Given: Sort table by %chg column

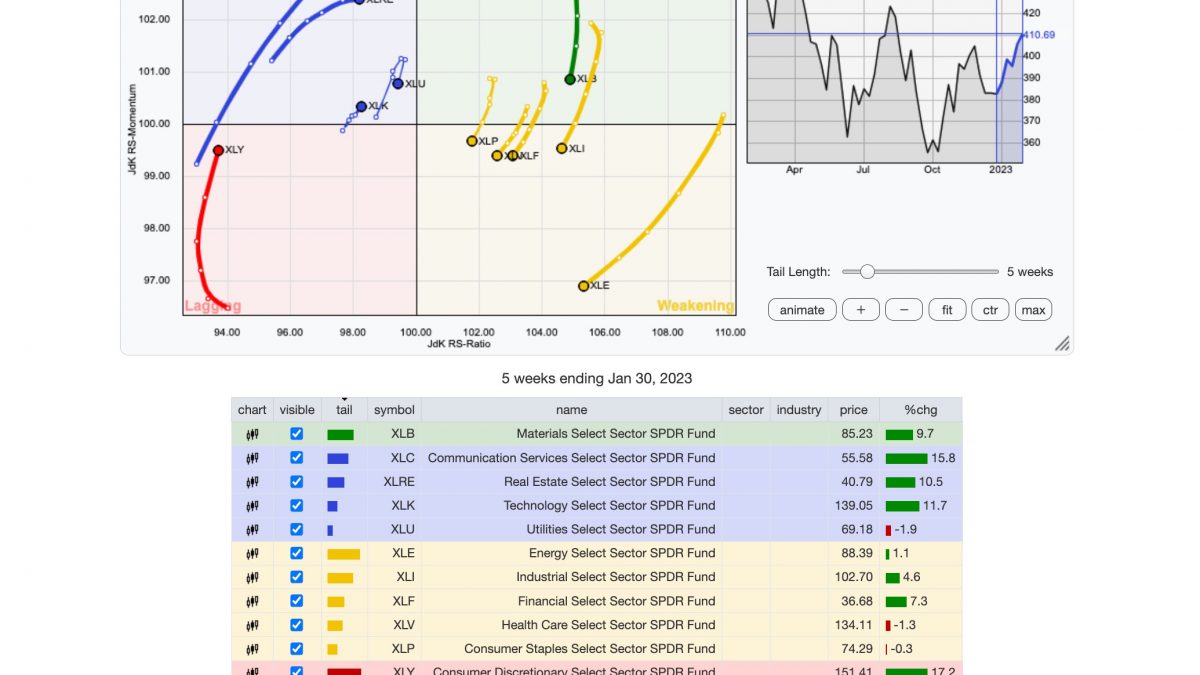Looking at the screenshot, I should click(x=920, y=410).
